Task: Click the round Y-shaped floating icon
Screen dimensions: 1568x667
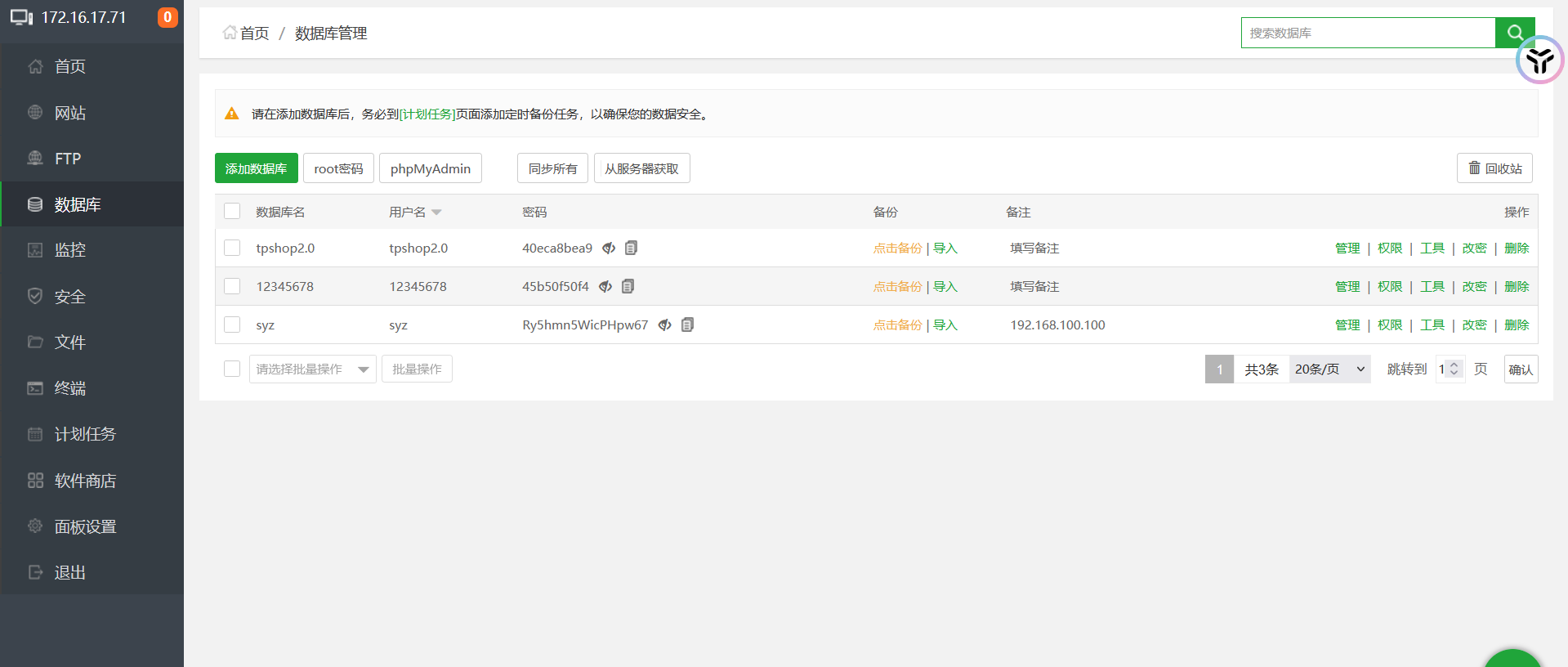Action: 1540,60
